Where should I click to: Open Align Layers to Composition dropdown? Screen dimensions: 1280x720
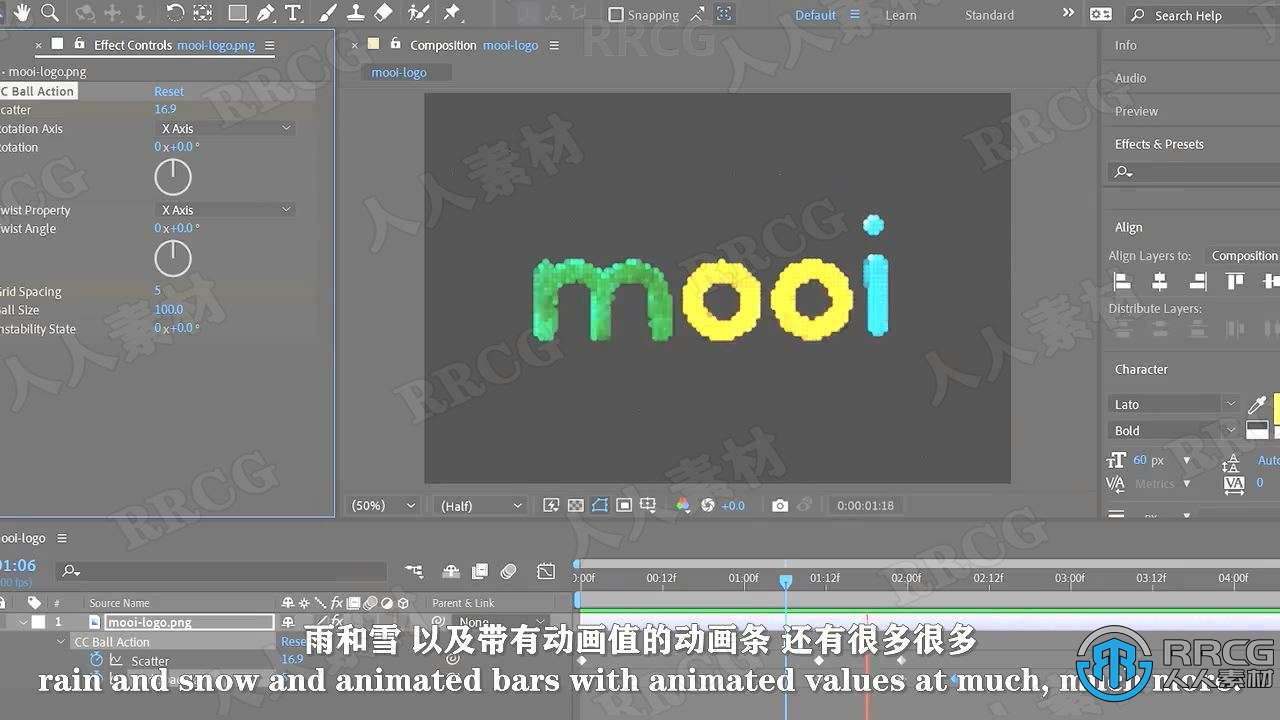point(1243,256)
